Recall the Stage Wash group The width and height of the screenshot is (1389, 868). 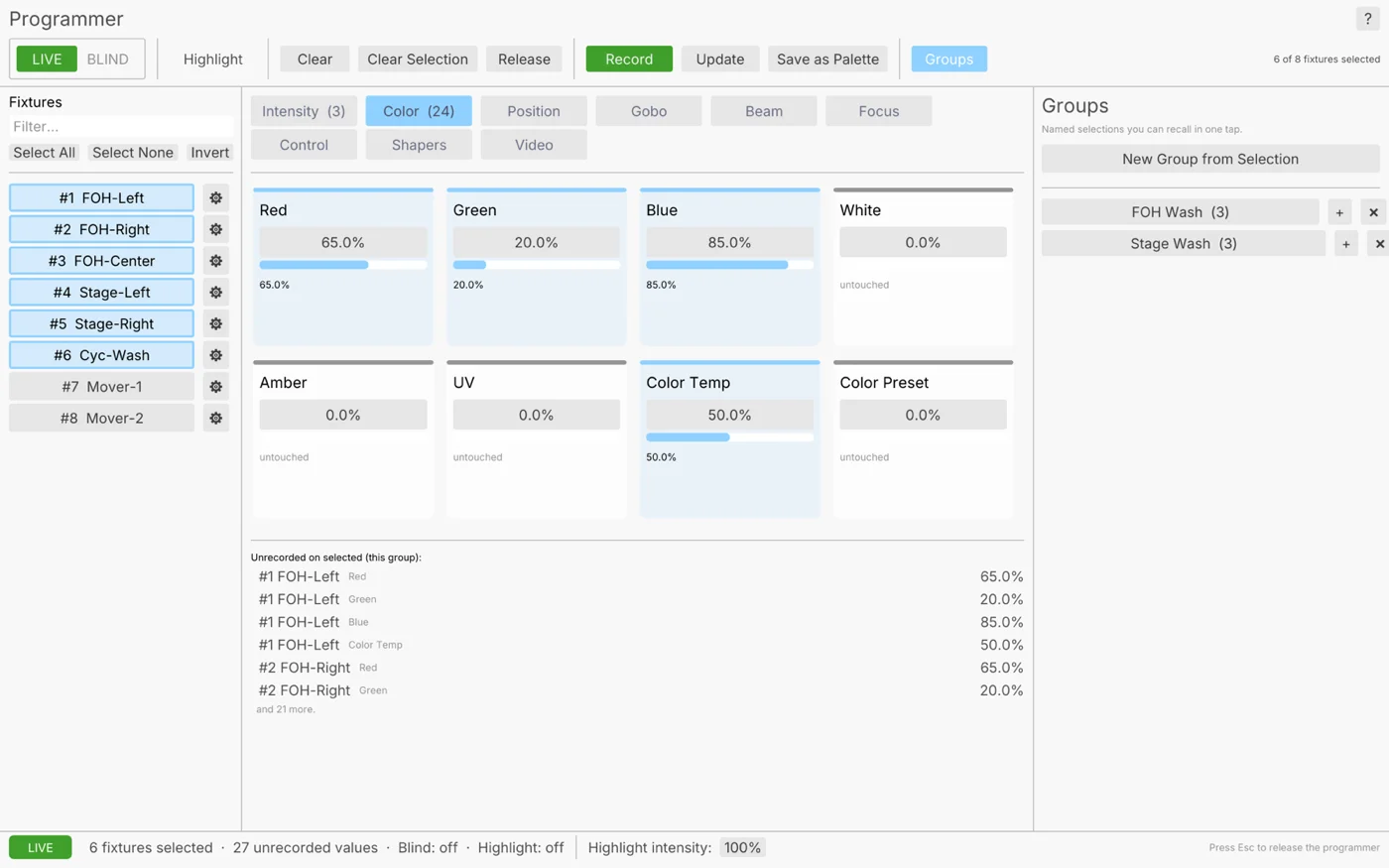1184,244
